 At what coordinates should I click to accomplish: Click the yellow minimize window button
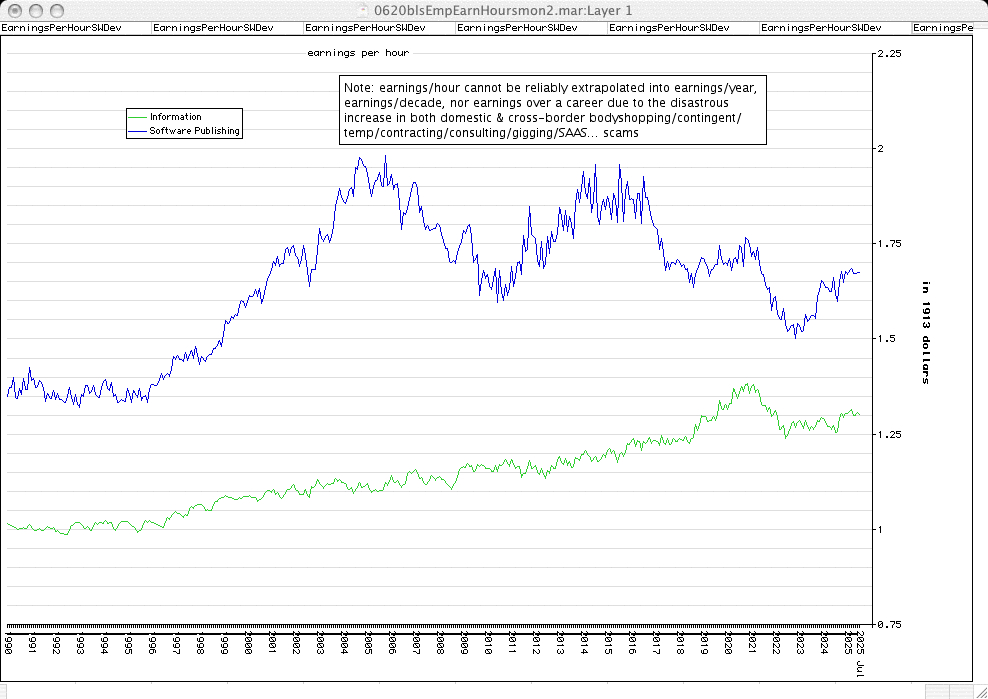(32, 9)
